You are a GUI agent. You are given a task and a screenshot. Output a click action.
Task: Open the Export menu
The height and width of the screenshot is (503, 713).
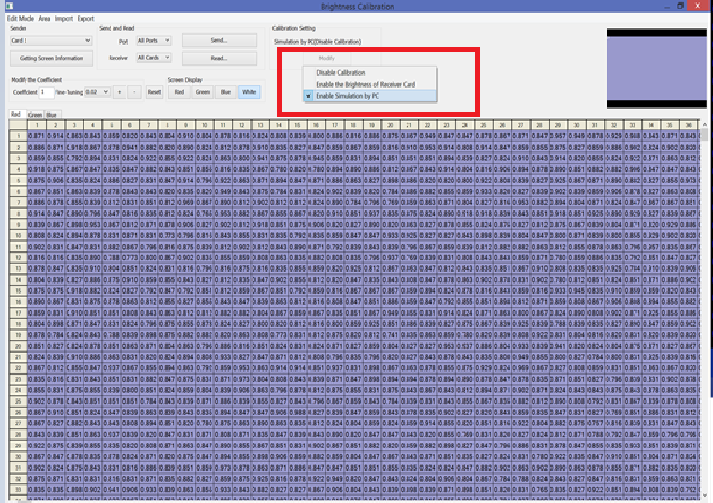pos(86,19)
